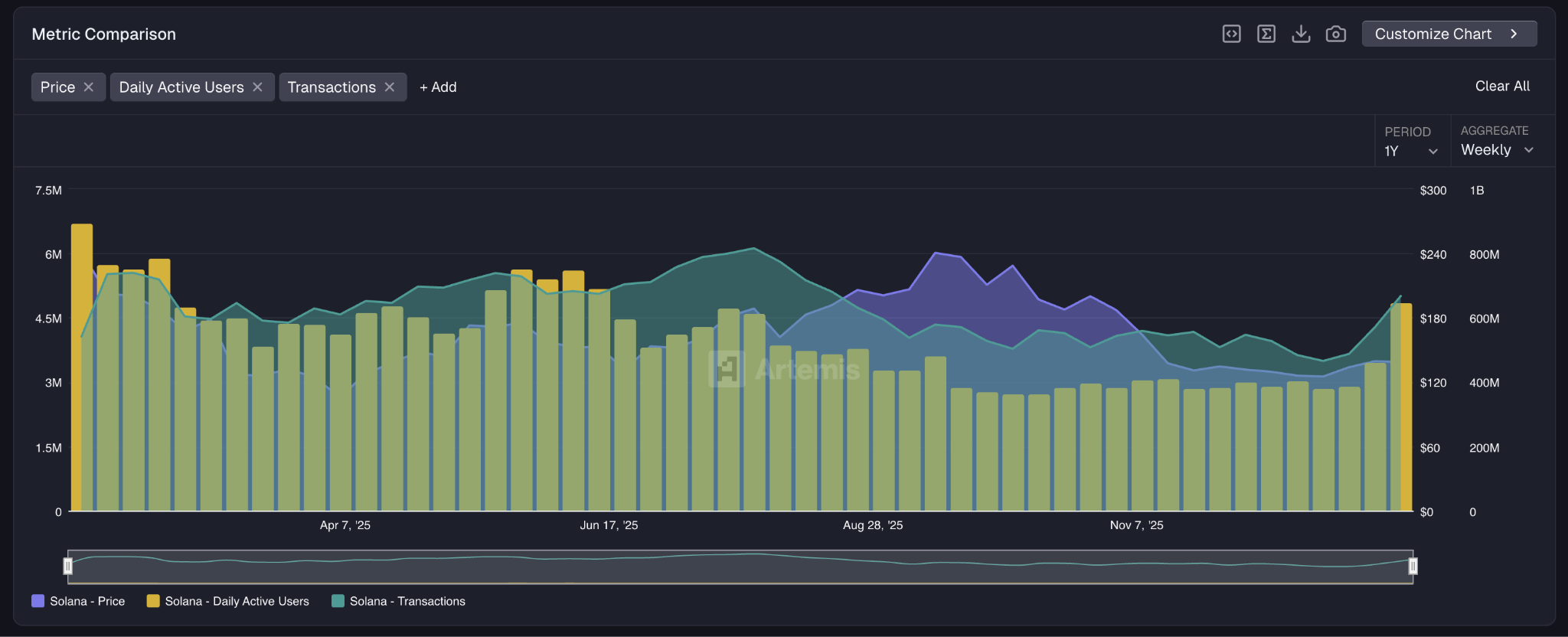The image size is (1568, 637).
Task: Download the chart data
Action: pyautogui.click(x=1301, y=34)
